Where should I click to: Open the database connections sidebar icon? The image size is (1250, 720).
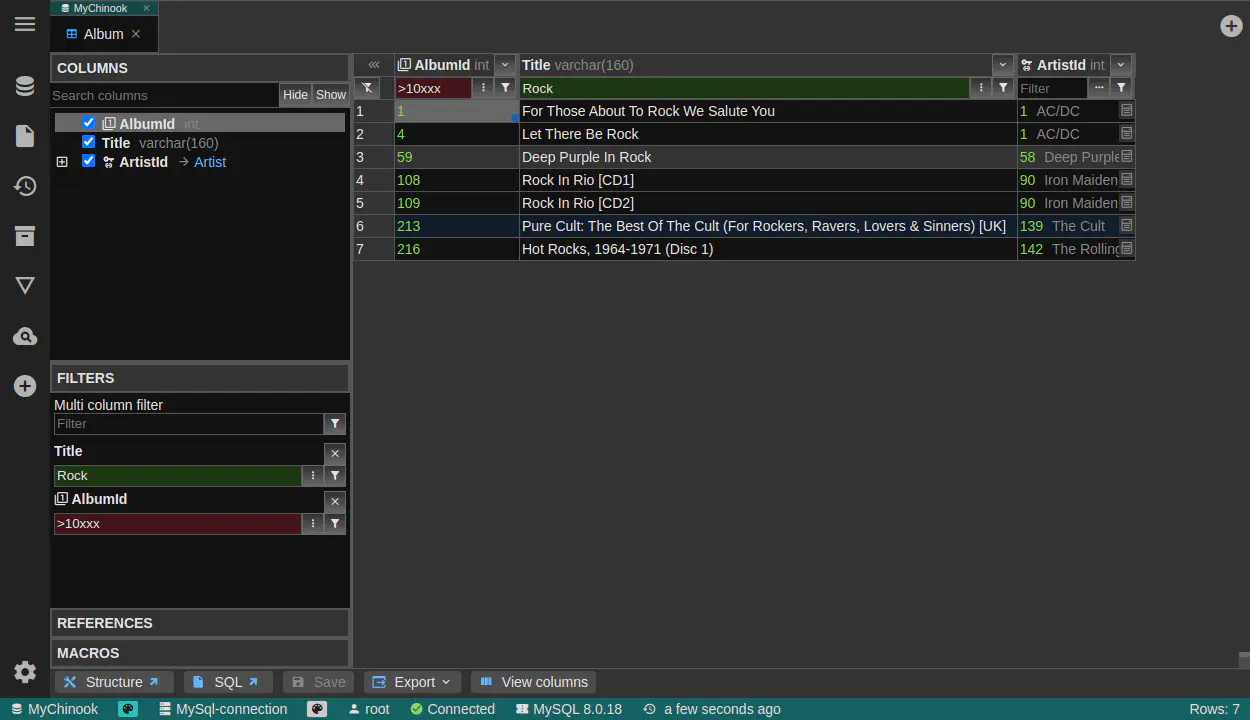click(x=25, y=87)
